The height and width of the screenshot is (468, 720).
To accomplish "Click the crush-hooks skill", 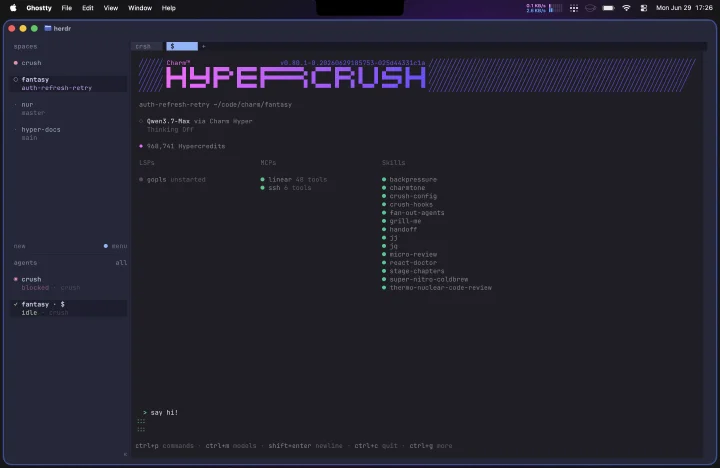I will click(x=407, y=204).
